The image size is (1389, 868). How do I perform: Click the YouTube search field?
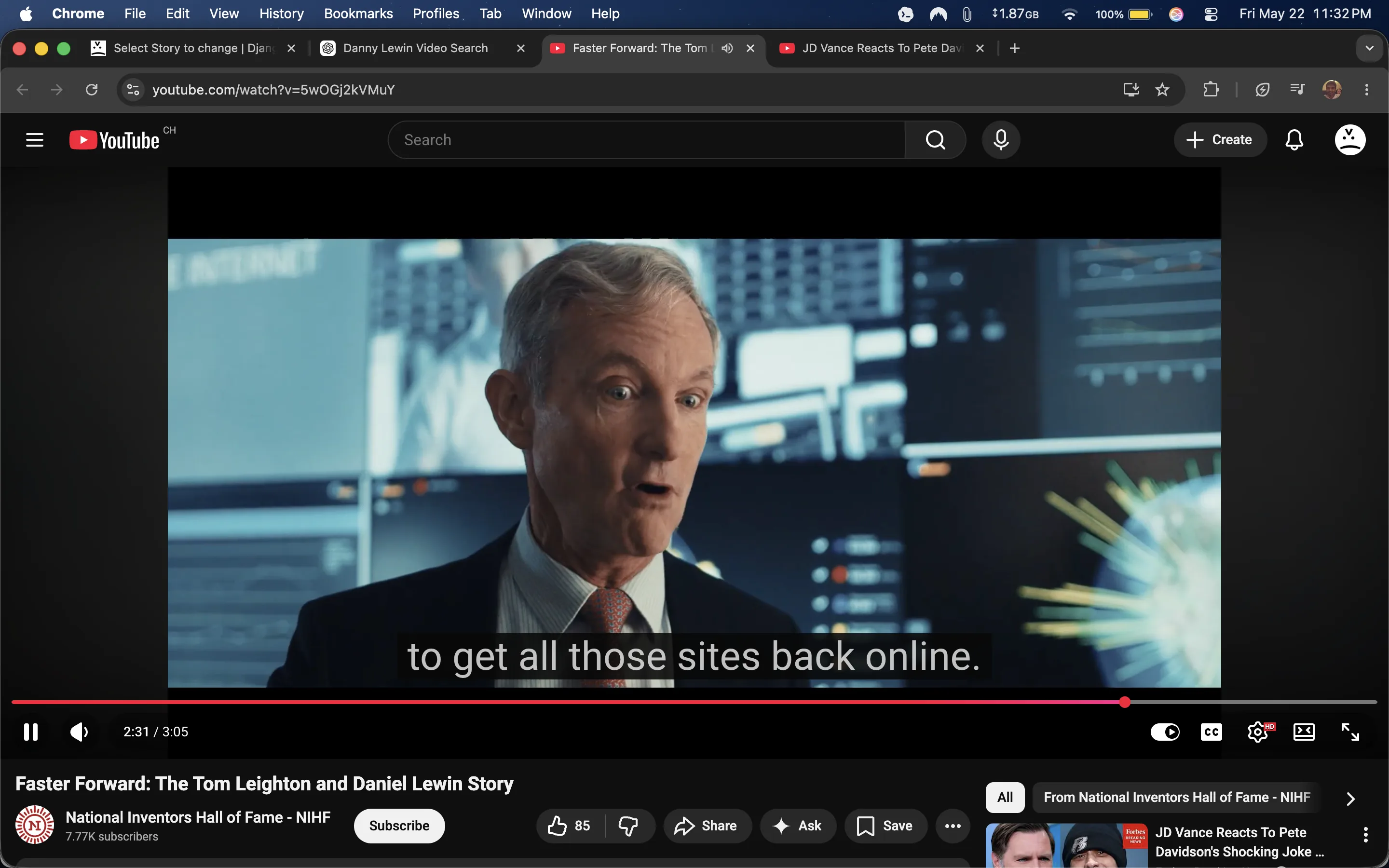coord(646,139)
